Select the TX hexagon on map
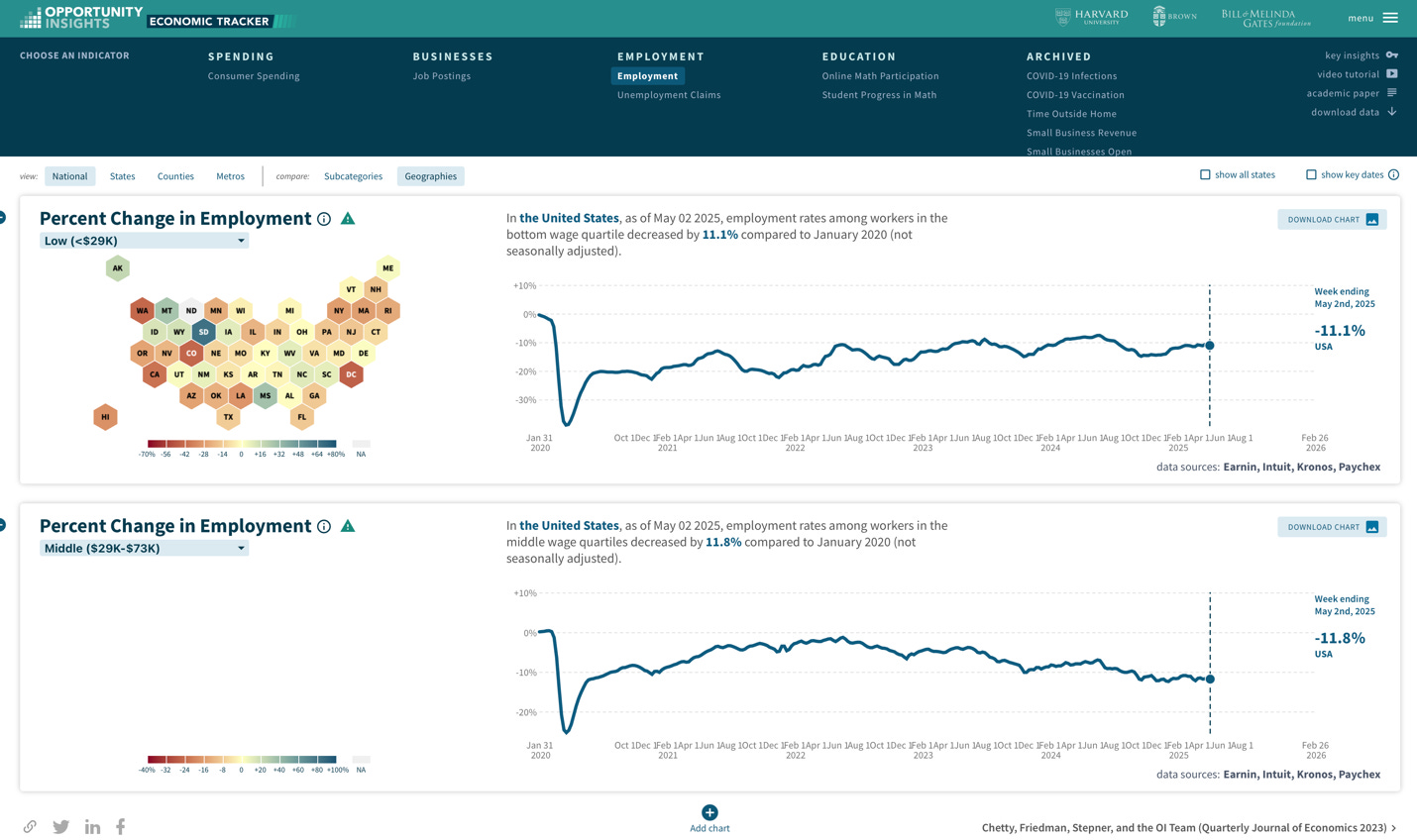The height and width of the screenshot is (840, 1417). tap(228, 417)
